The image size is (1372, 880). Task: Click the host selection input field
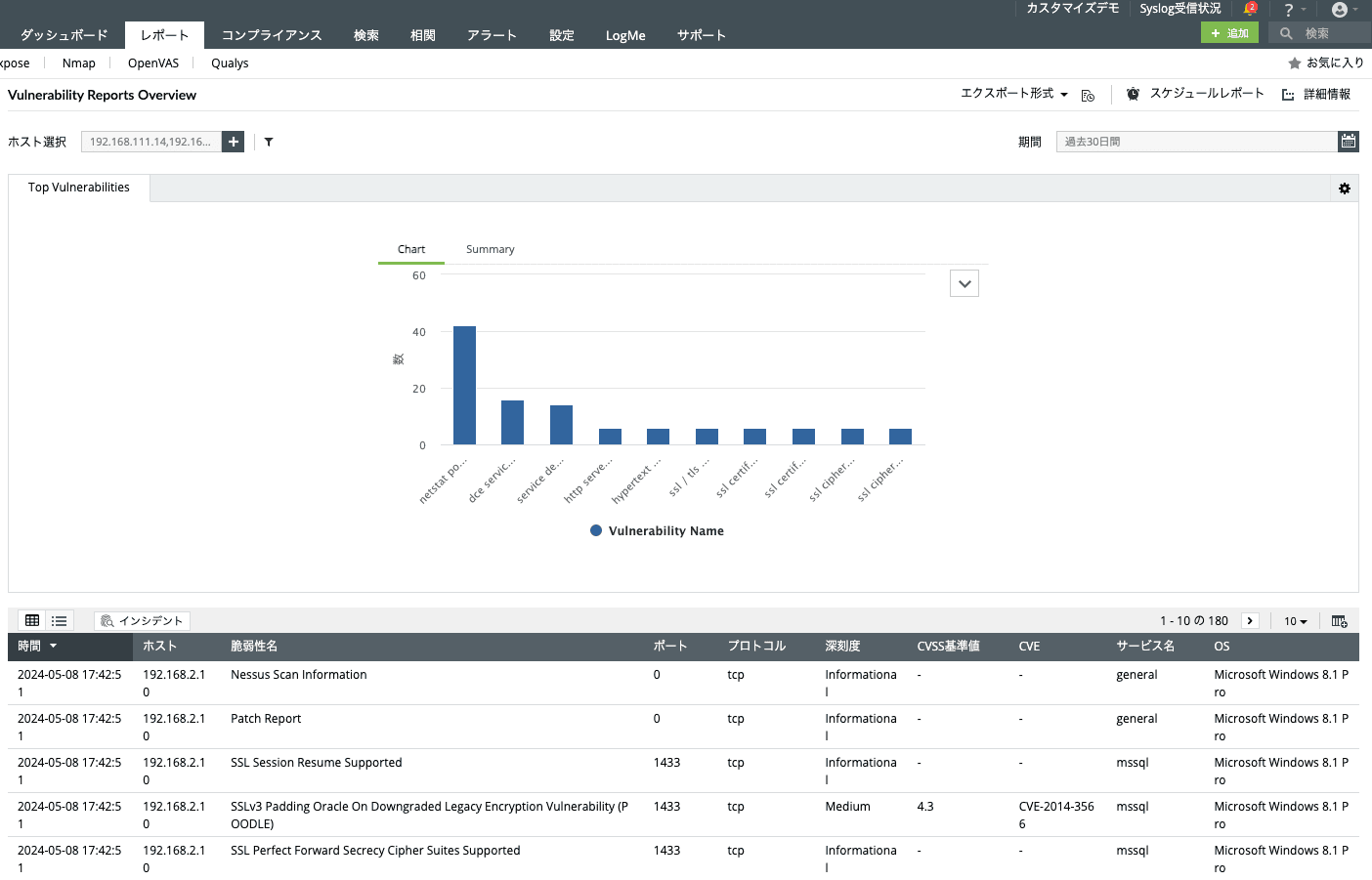point(151,141)
